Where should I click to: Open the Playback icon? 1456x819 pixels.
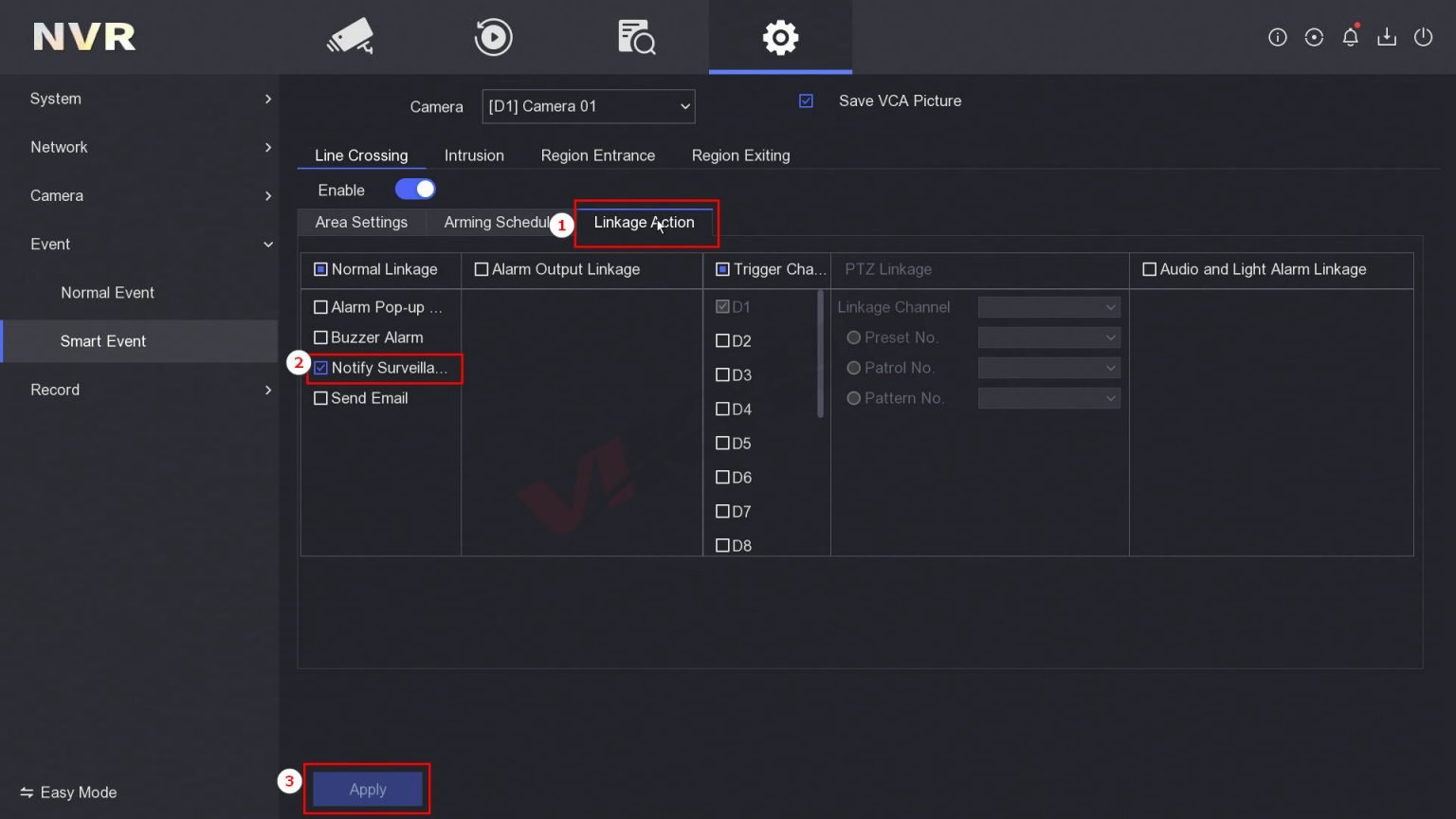(491, 37)
